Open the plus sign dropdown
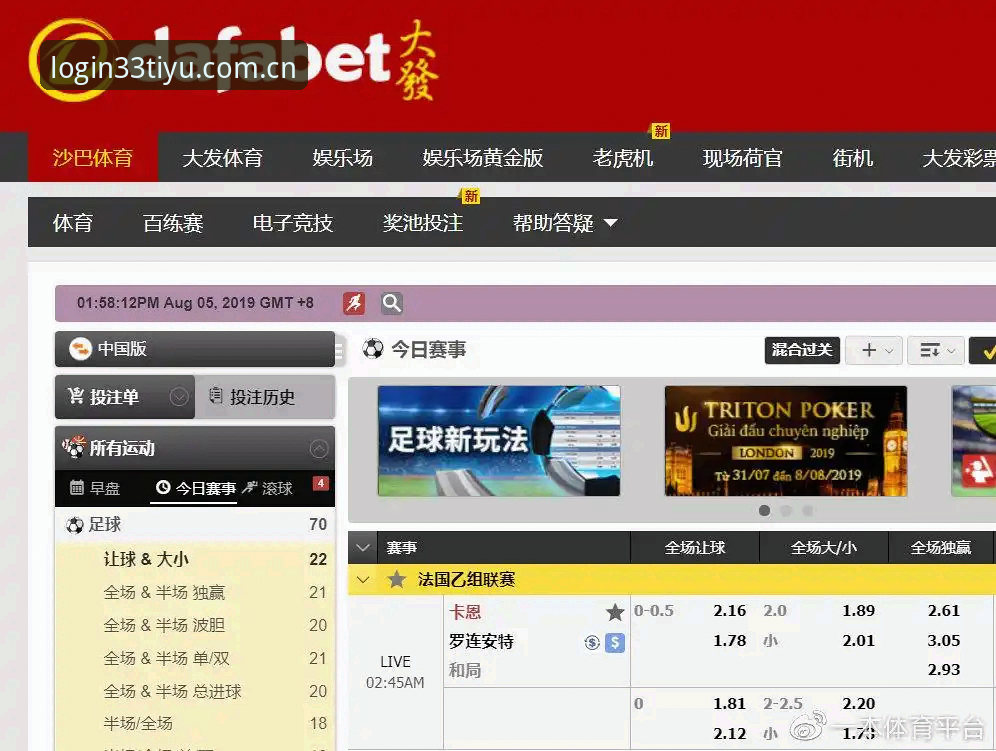 [874, 351]
